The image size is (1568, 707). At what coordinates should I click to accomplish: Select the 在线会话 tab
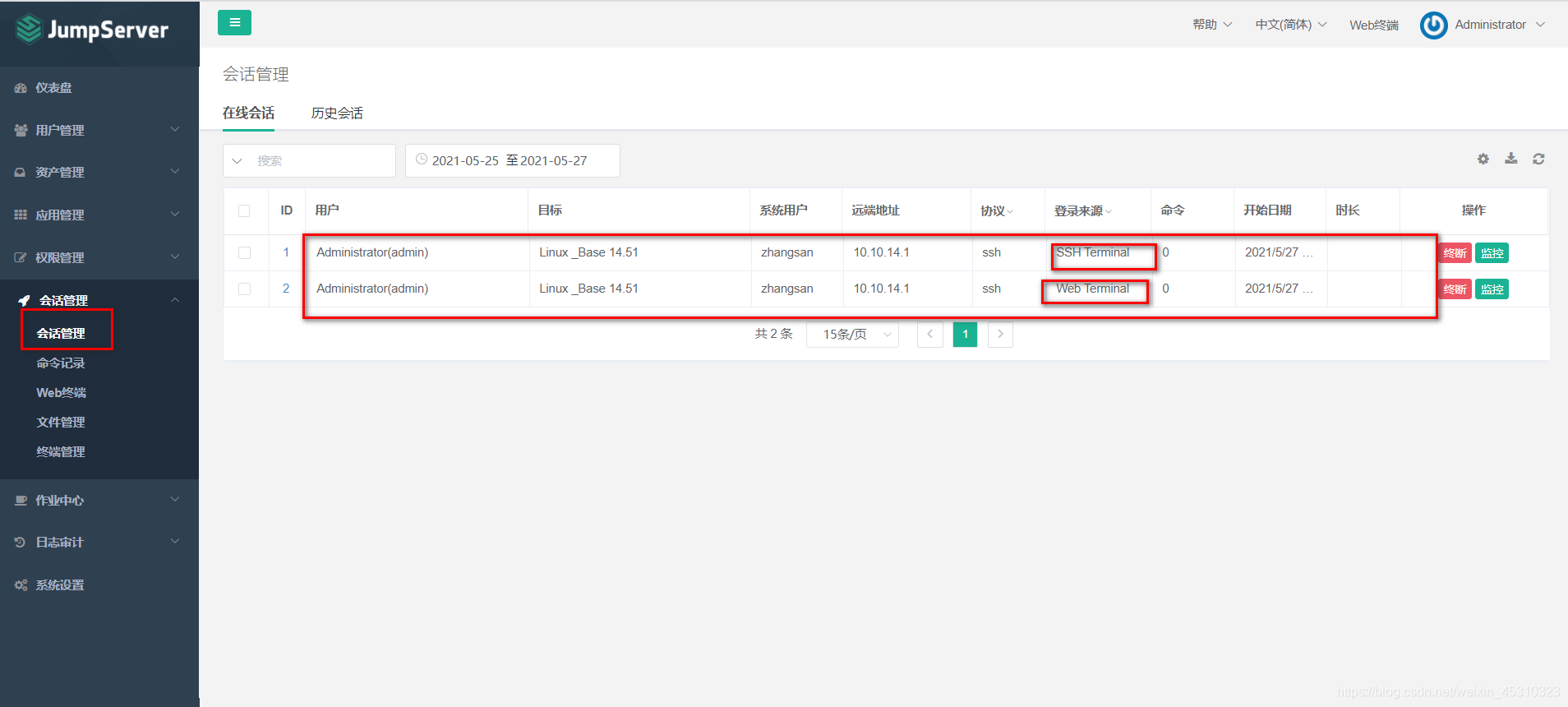(248, 113)
